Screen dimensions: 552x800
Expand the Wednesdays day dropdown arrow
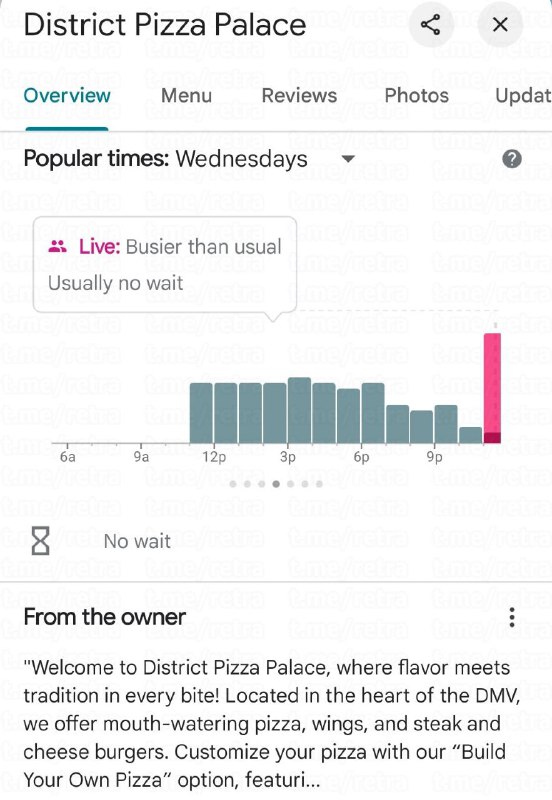(348, 159)
